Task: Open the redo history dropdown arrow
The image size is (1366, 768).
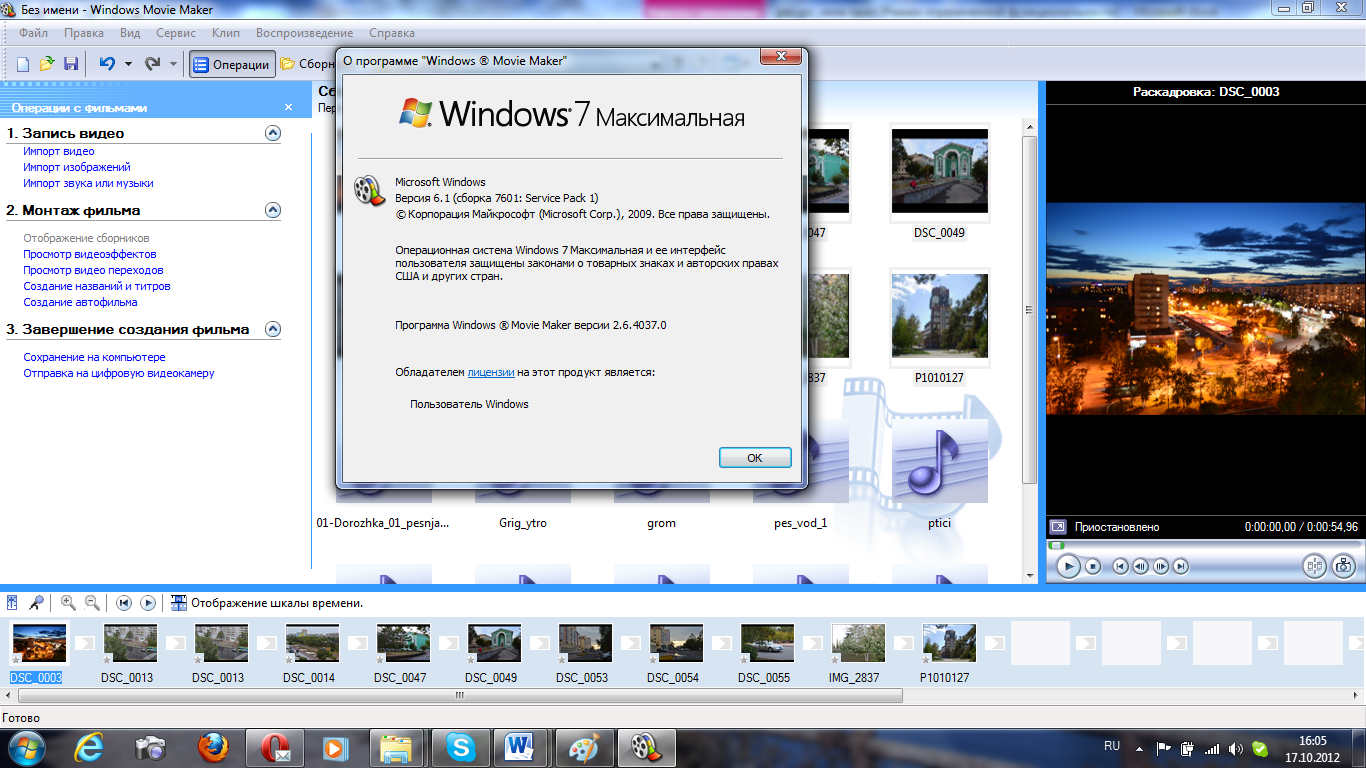Action: point(173,64)
